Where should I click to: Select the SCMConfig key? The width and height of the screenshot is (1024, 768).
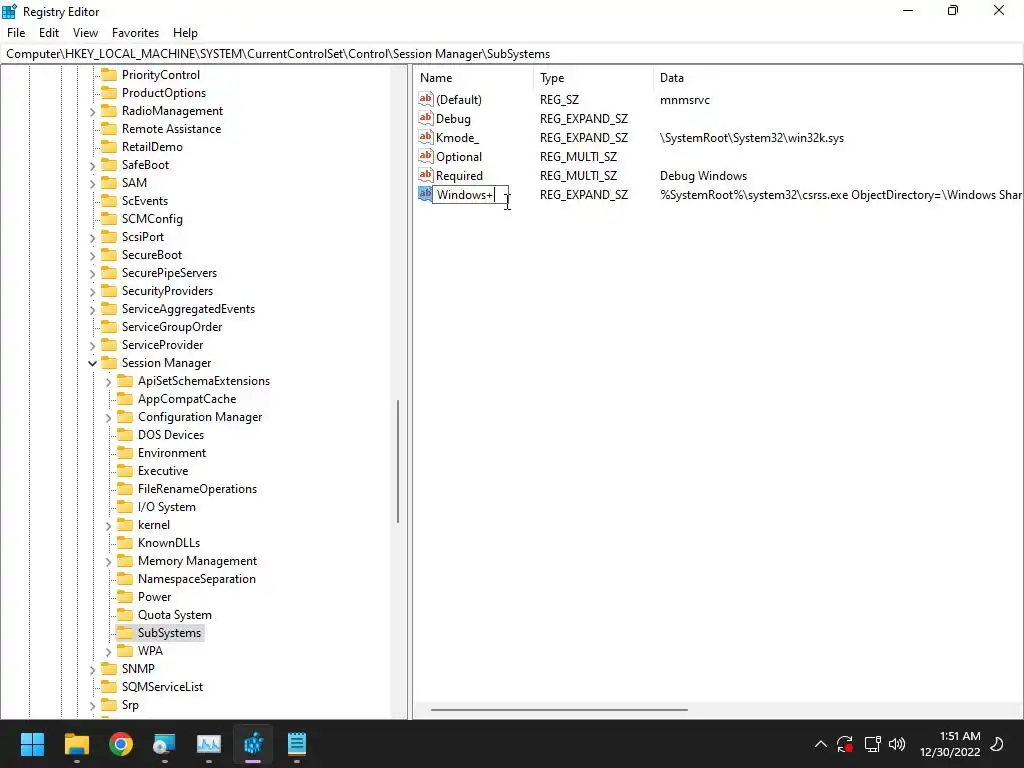pos(152,219)
